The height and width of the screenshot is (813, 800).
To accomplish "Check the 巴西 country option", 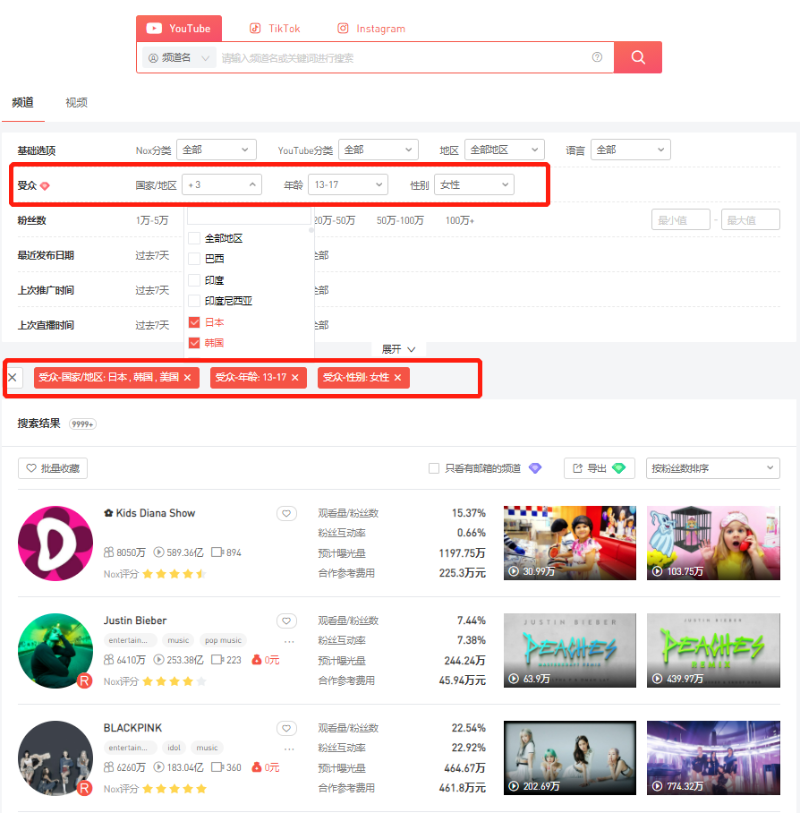I will tap(195, 259).
